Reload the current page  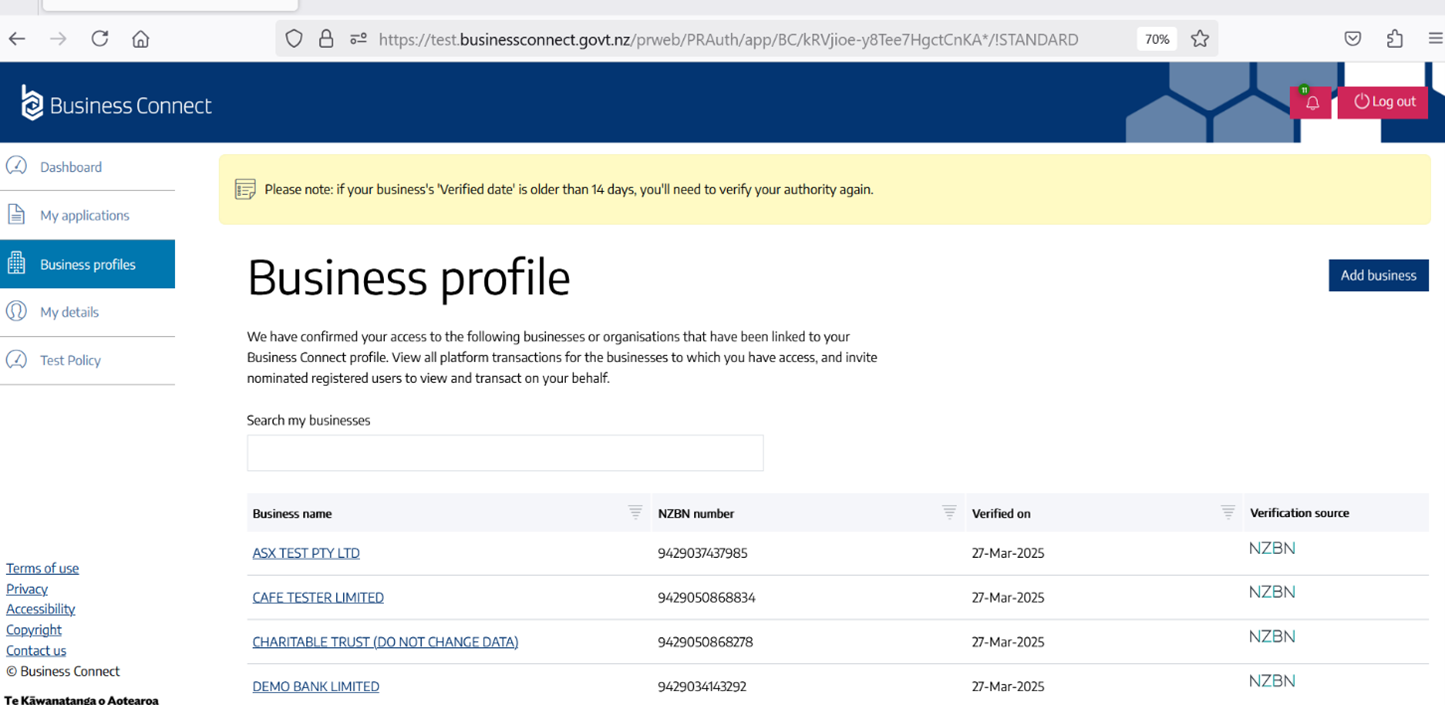pyautogui.click(x=99, y=39)
